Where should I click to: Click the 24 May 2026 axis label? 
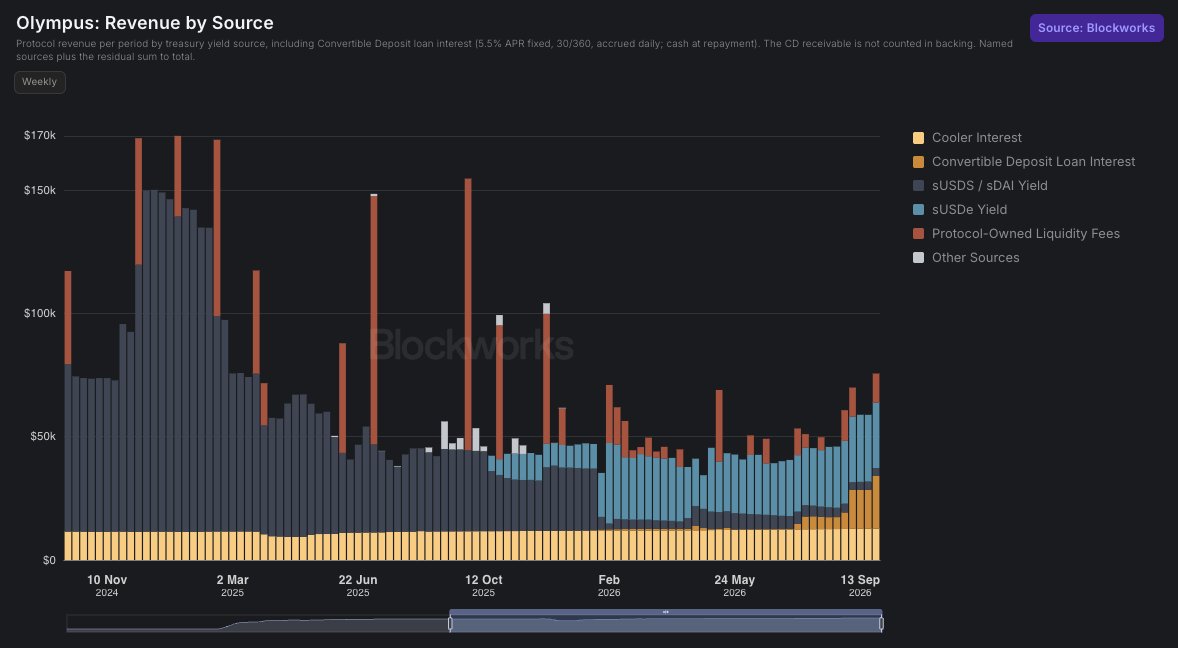[x=734, y=586]
